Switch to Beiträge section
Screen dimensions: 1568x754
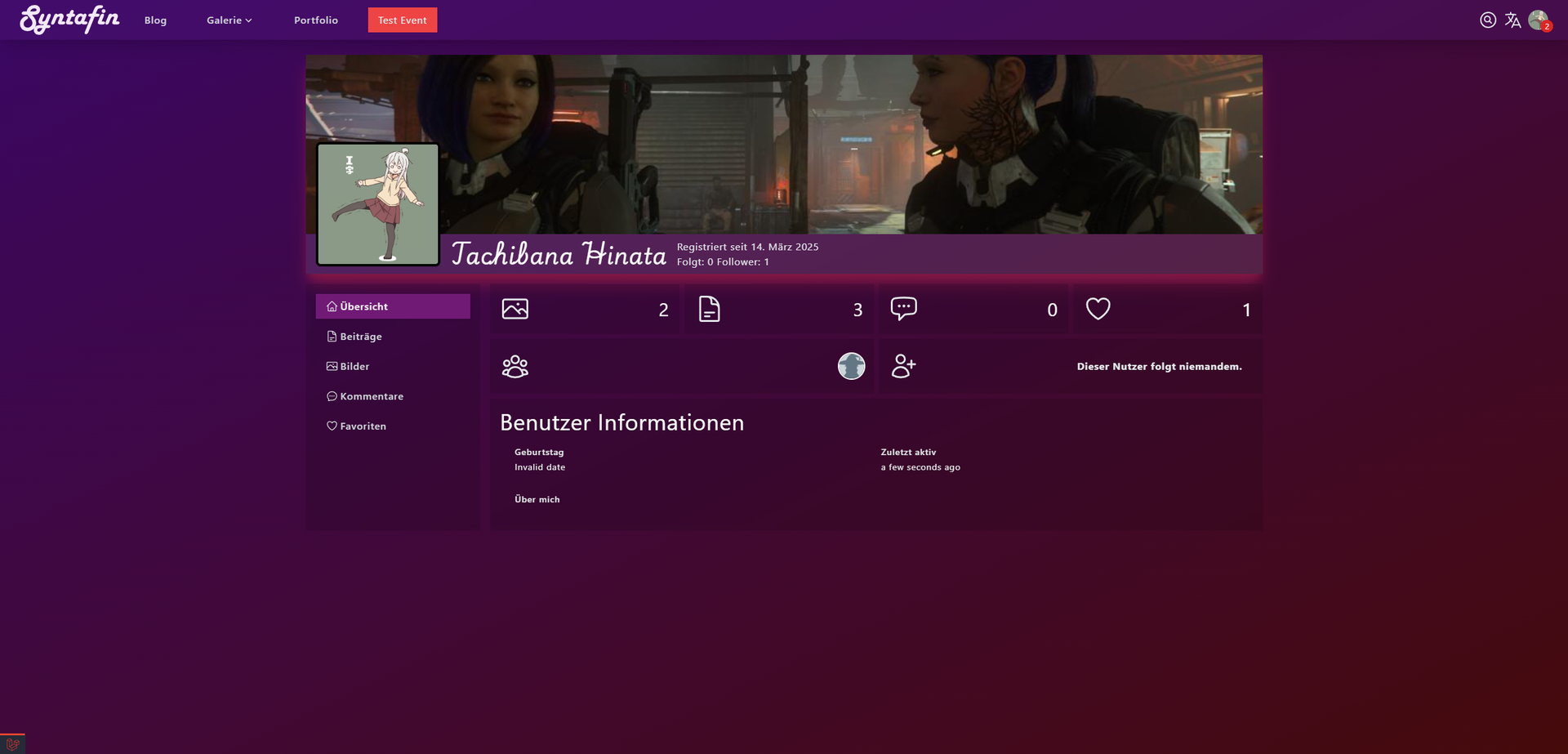click(x=360, y=337)
